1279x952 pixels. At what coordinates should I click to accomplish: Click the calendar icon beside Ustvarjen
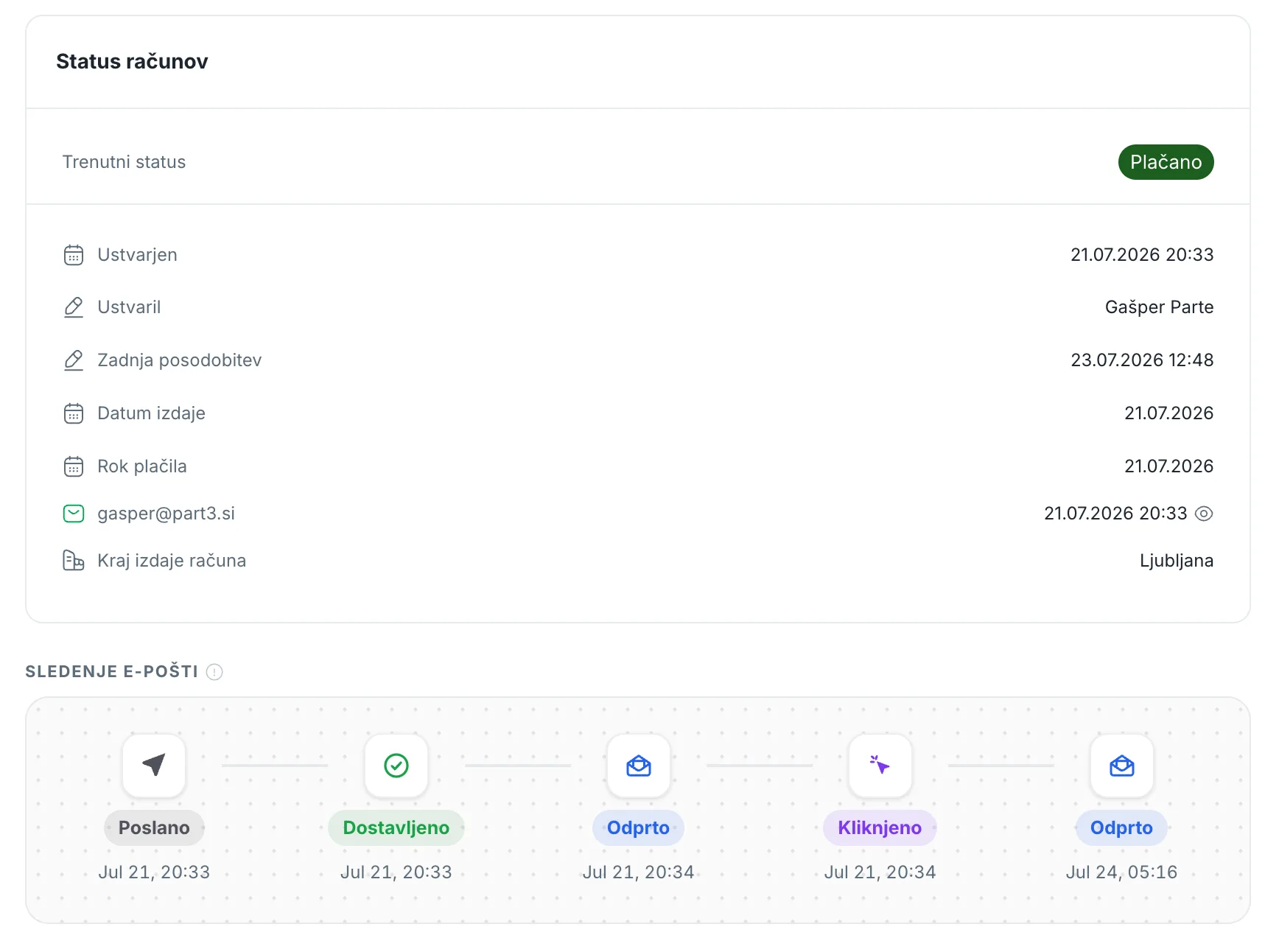pos(74,255)
